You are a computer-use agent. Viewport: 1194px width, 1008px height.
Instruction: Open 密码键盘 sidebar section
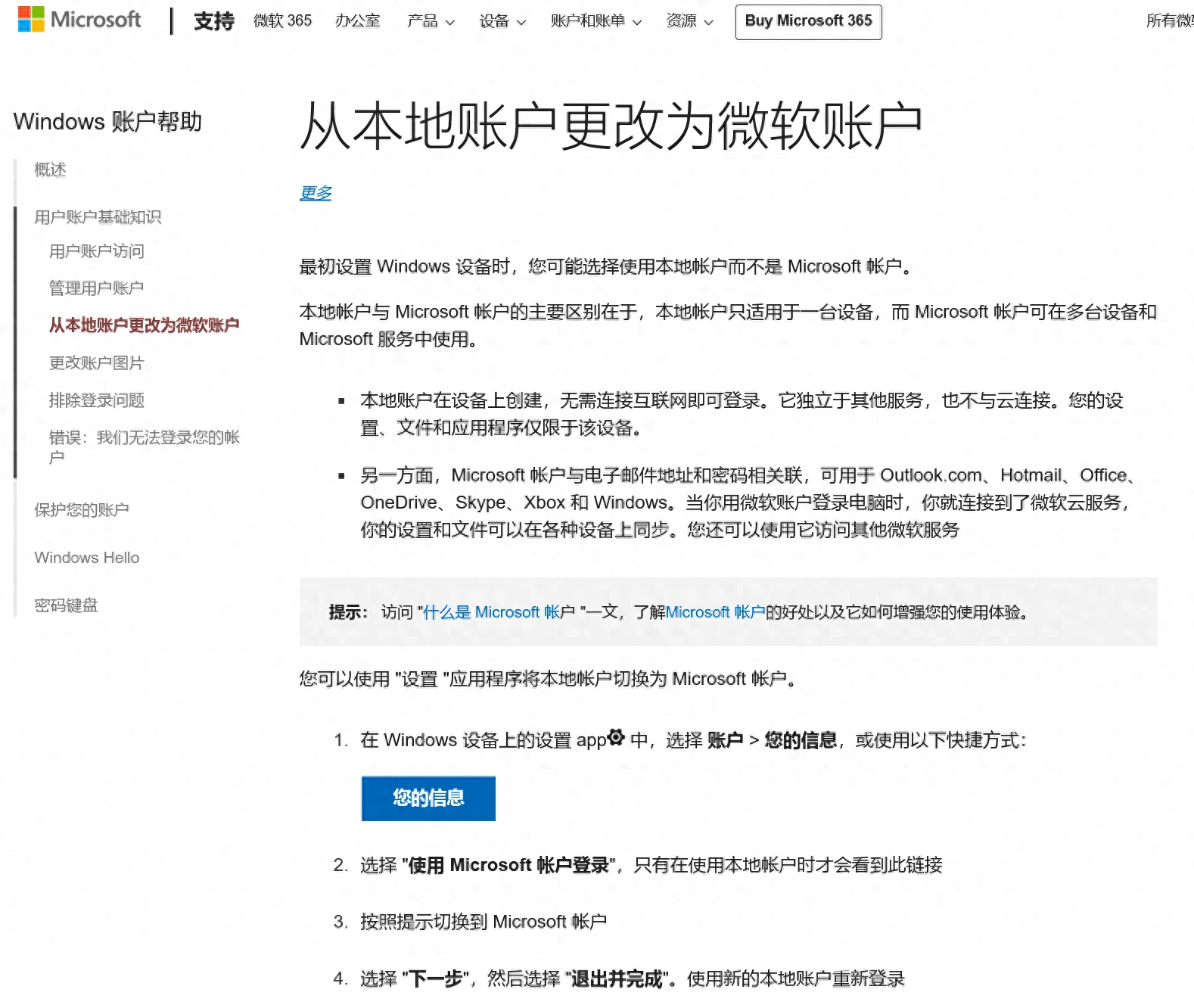click(x=66, y=605)
